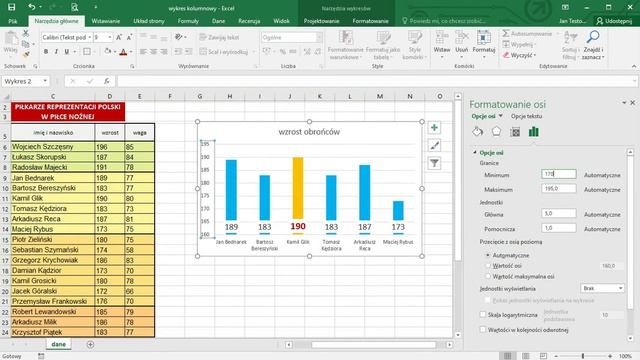640x360 pixels.
Task: Click Automatyczne reset beside Maksimum
Action: click(602, 190)
